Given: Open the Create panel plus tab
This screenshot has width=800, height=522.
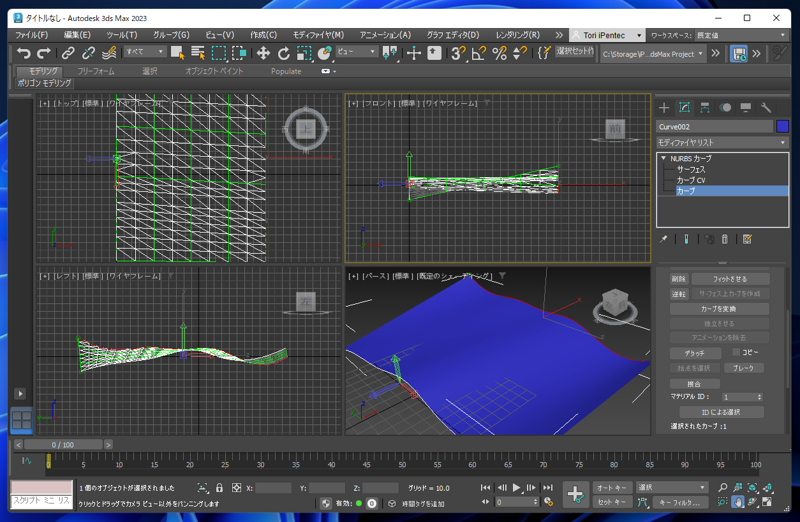Looking at the screenshot, I should pyautogui.click(x=664, y=107).
